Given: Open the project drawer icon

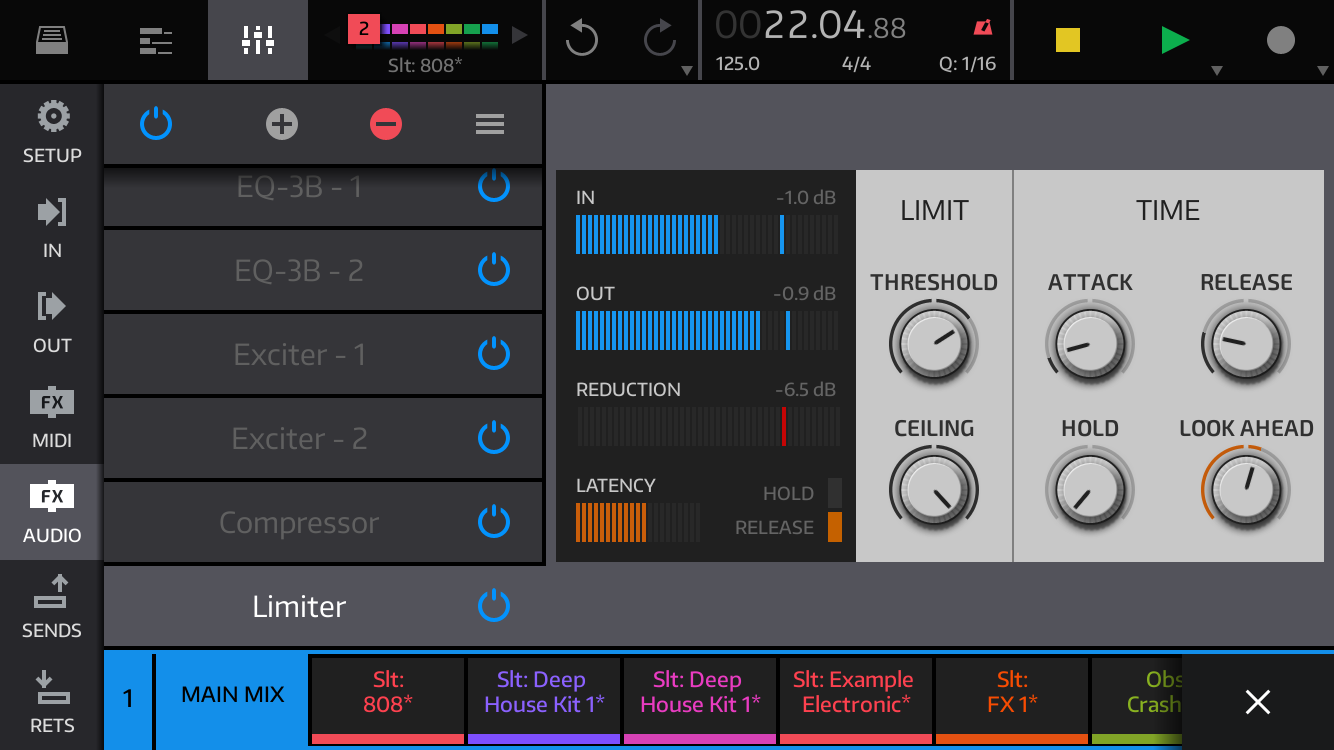Looking at the screenshot, I should pos(52,40).
